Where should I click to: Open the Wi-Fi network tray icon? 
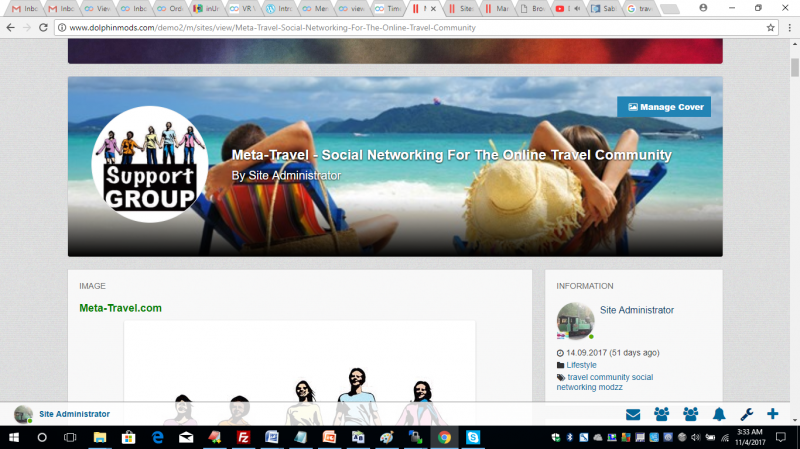pos(724,437)
